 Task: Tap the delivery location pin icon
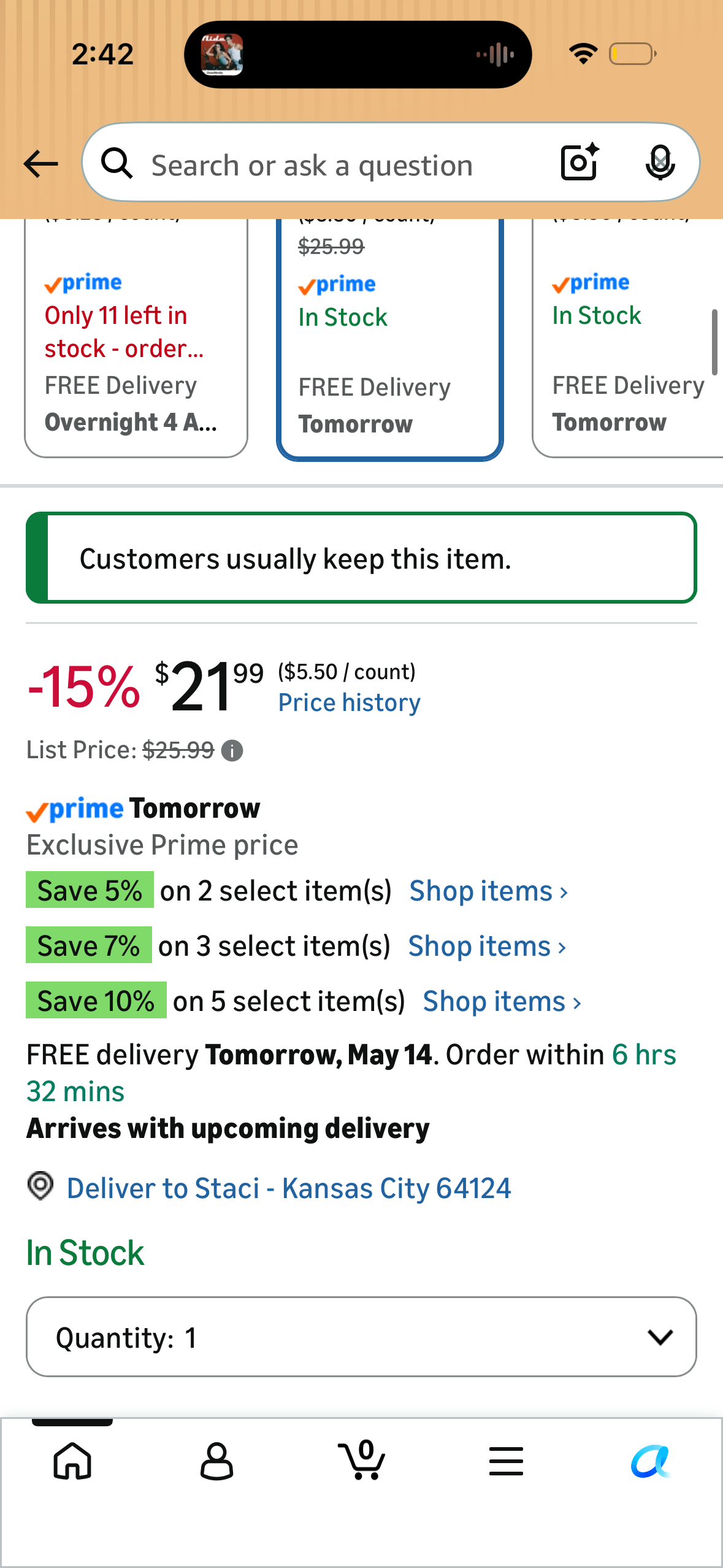click(41, 1186)
